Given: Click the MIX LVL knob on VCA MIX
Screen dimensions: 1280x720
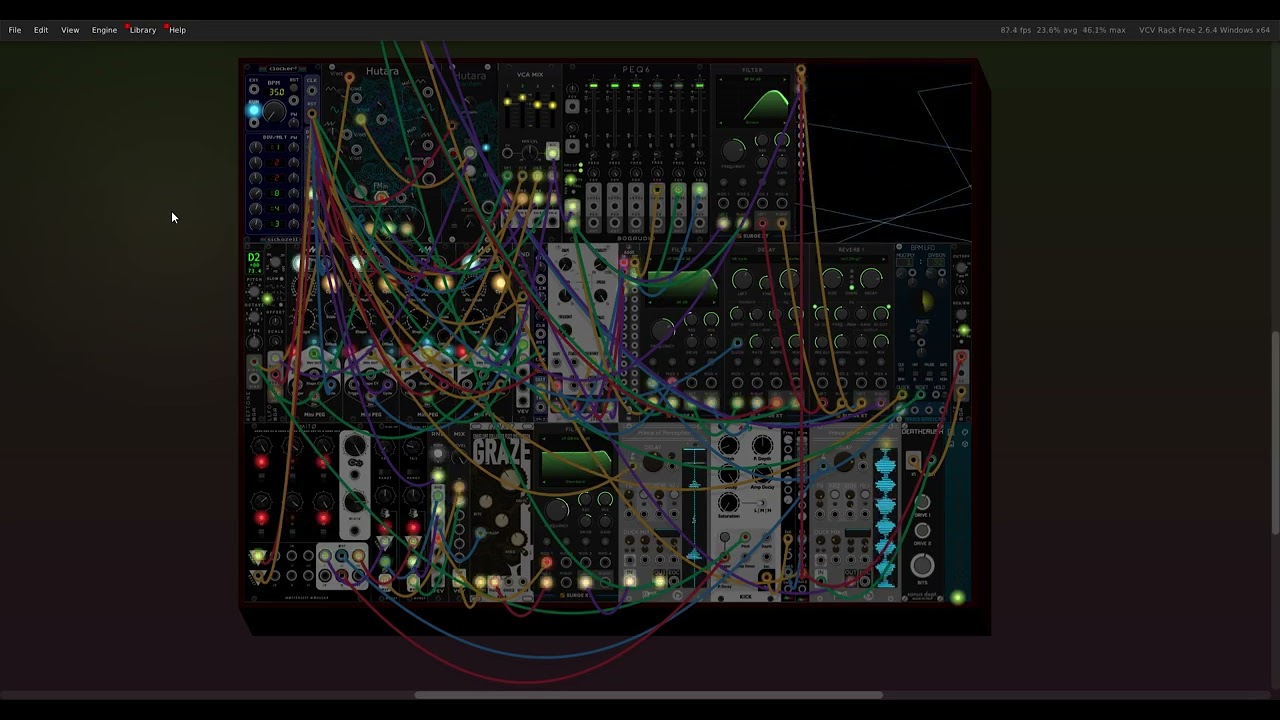Looking at the screenshot, I should pyautogui.click(x=530, y=152).
